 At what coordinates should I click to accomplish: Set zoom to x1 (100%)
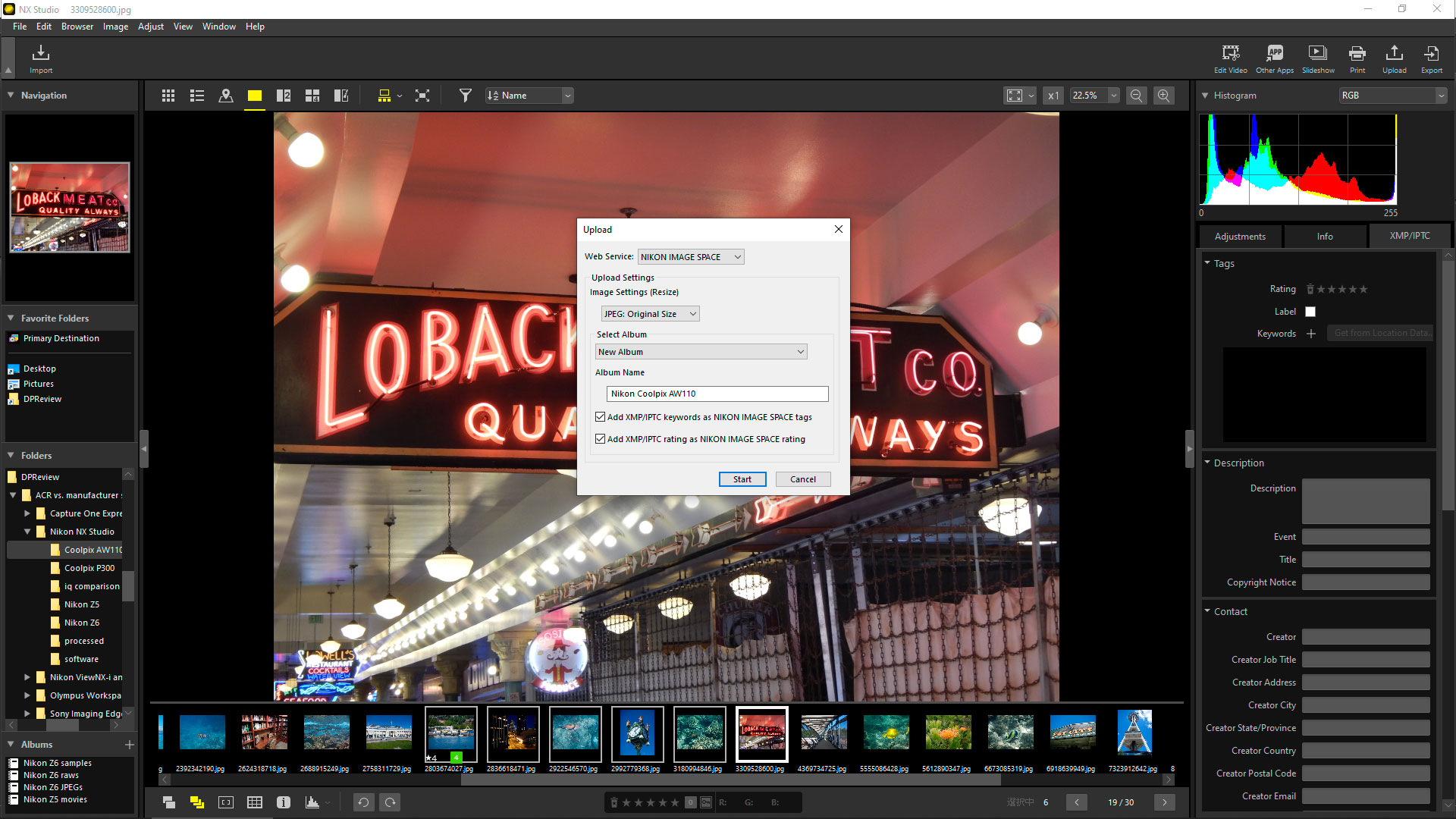[1053, 96]
